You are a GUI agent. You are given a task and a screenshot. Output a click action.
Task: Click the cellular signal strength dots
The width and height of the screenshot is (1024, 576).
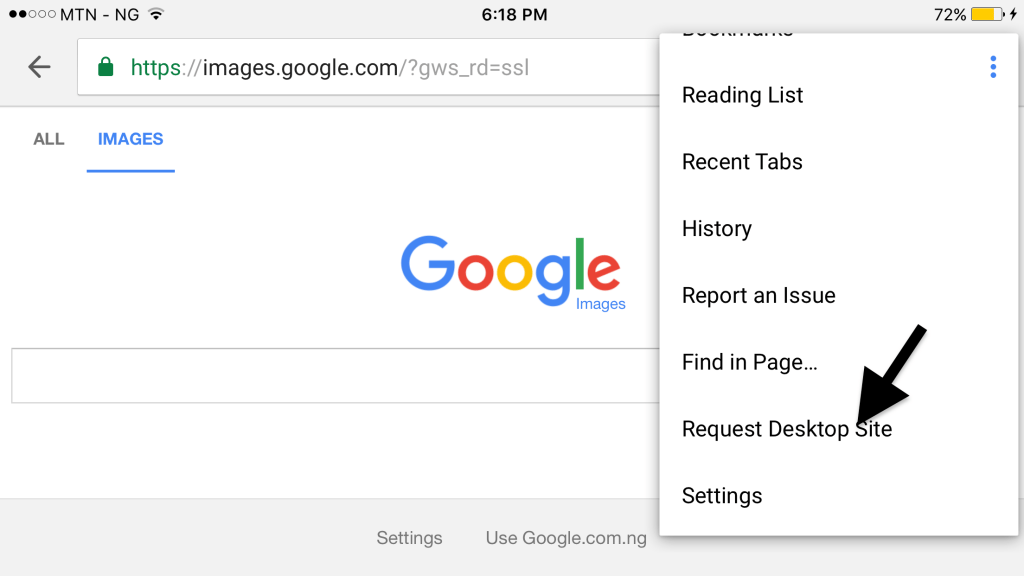(x=32, y=14)
